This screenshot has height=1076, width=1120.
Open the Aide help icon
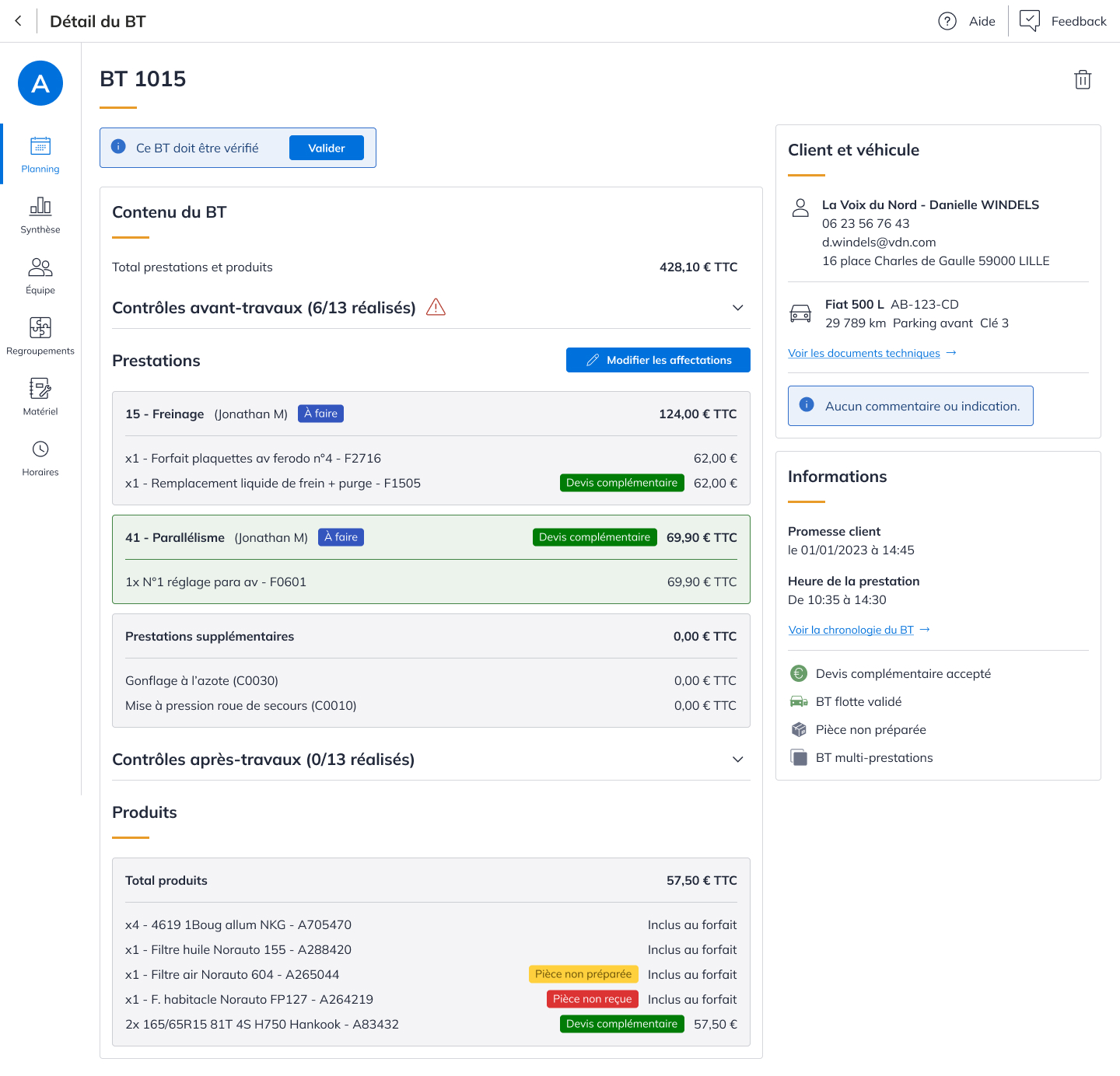(947, 21)
